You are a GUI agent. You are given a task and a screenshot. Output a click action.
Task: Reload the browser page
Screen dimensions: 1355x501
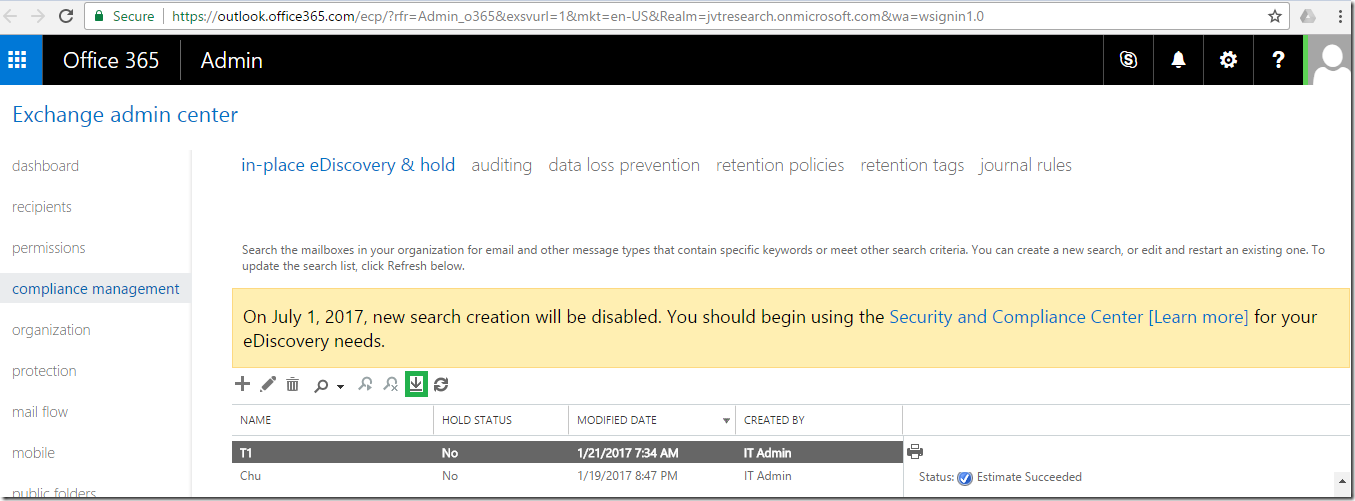[66, 16]
